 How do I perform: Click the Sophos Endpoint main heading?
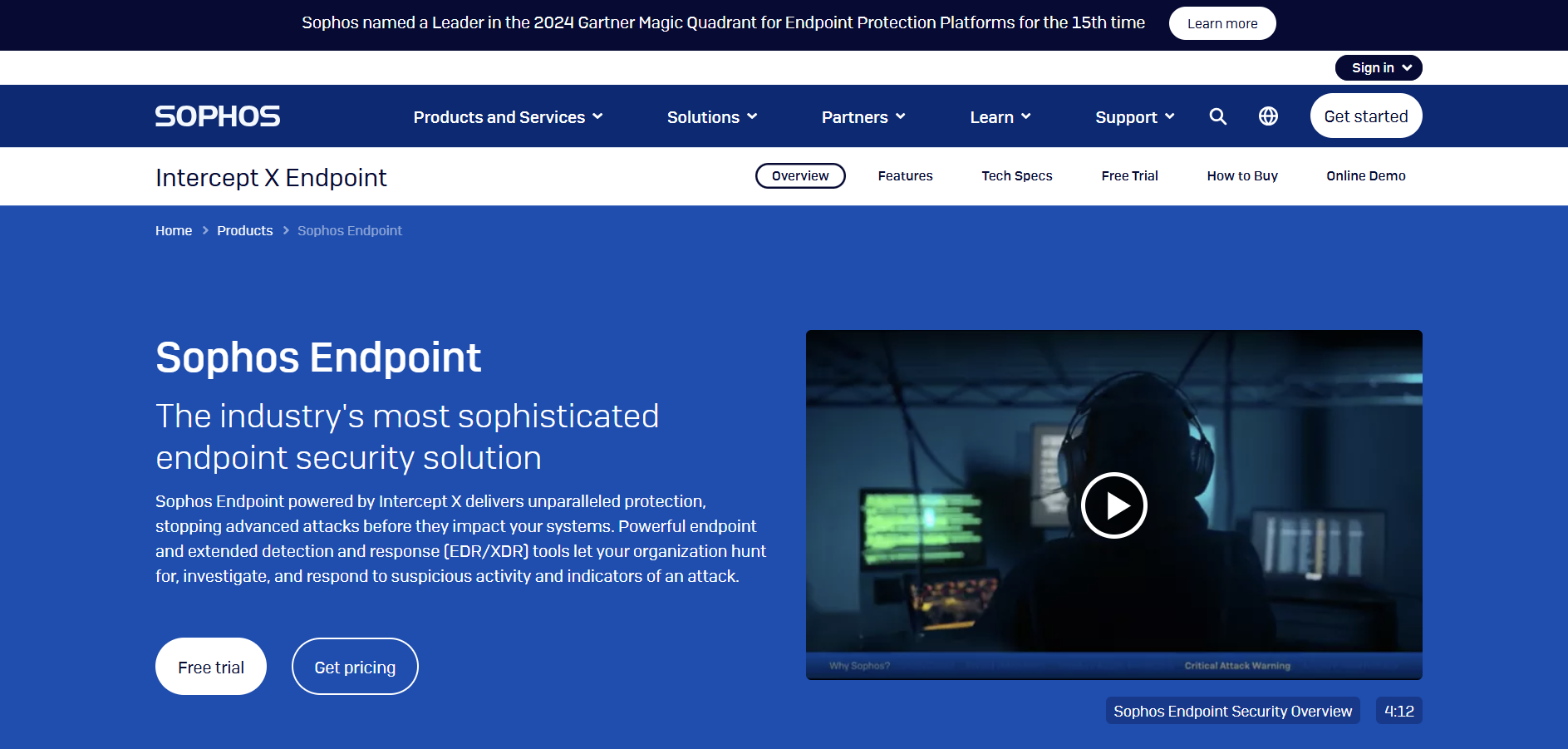click(x=318, y=357)
